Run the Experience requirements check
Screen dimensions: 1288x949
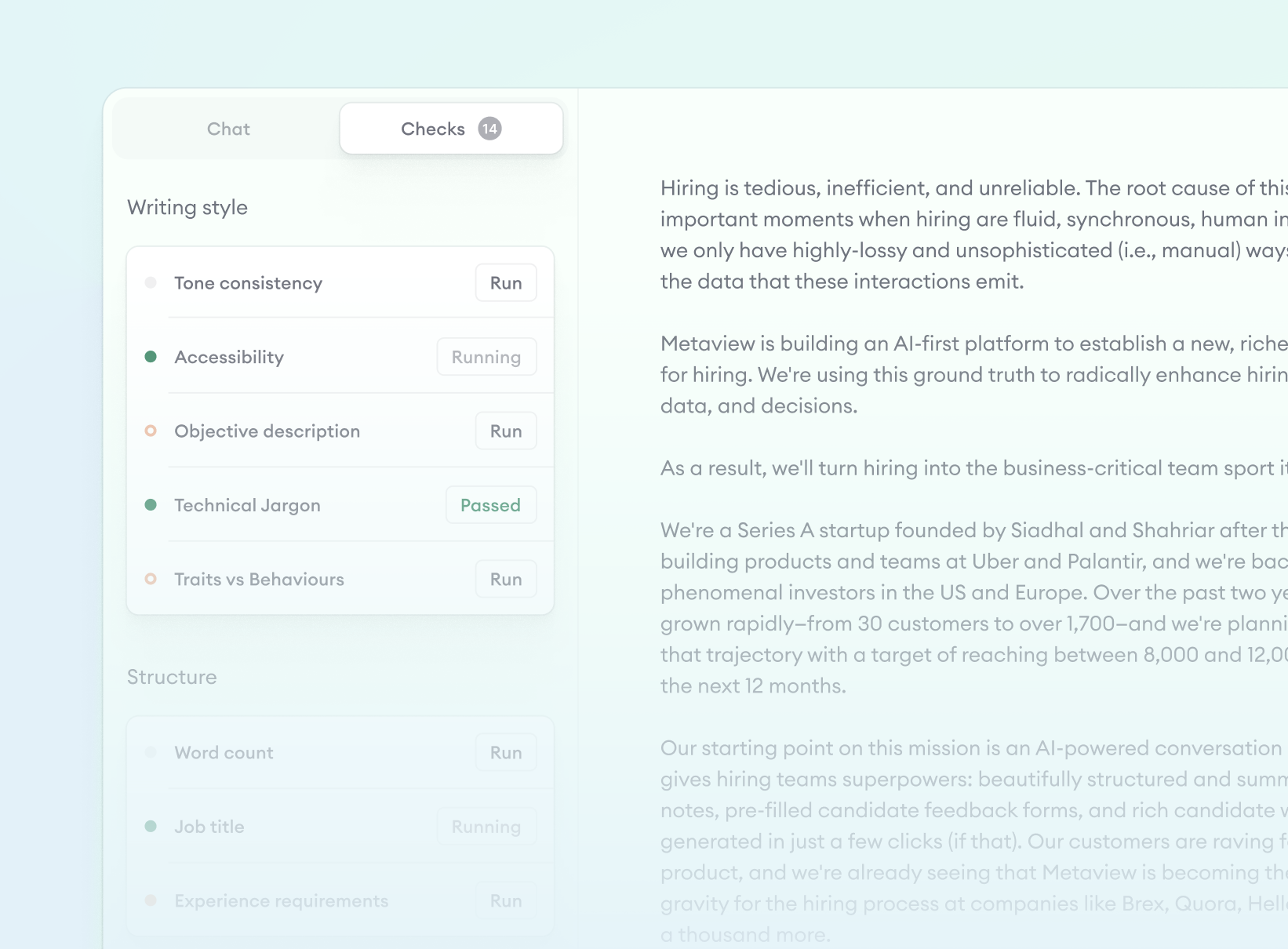tap(506, 901)
